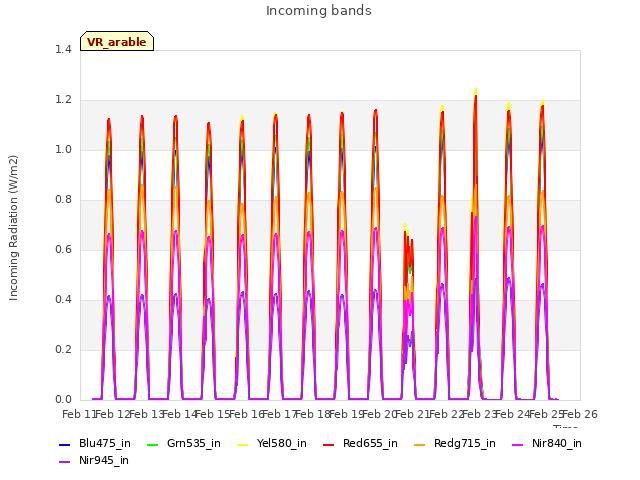The image size is (640, 480).
Task: Toggle the Redg715_in legend entry
Action: pyautogui.click(x=455, y=443)
